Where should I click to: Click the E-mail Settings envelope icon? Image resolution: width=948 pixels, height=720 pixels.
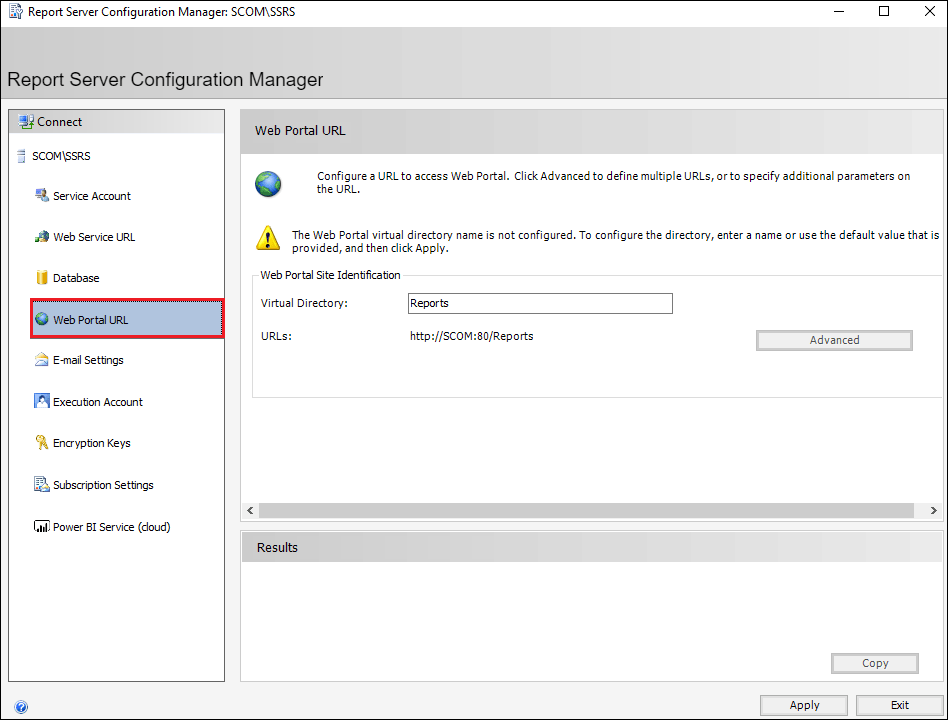click(x=42, y=360)
